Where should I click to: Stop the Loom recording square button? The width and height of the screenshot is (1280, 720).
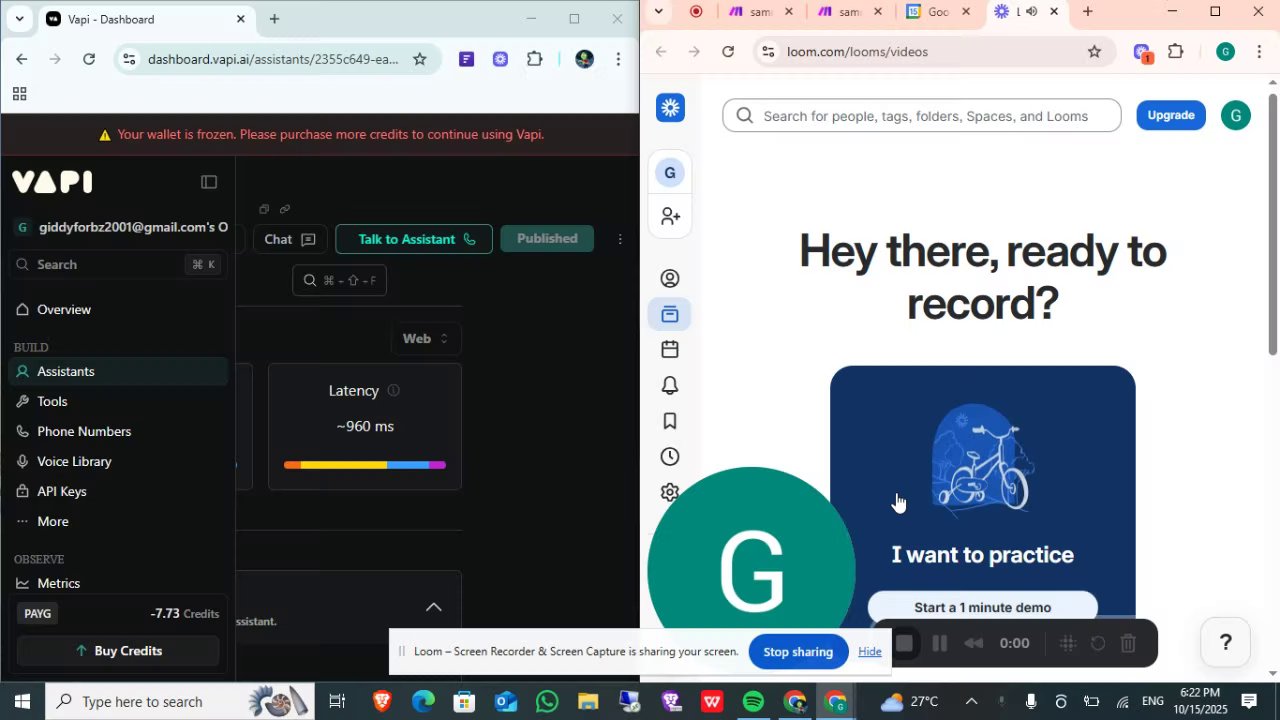click(x=904, y=643)
